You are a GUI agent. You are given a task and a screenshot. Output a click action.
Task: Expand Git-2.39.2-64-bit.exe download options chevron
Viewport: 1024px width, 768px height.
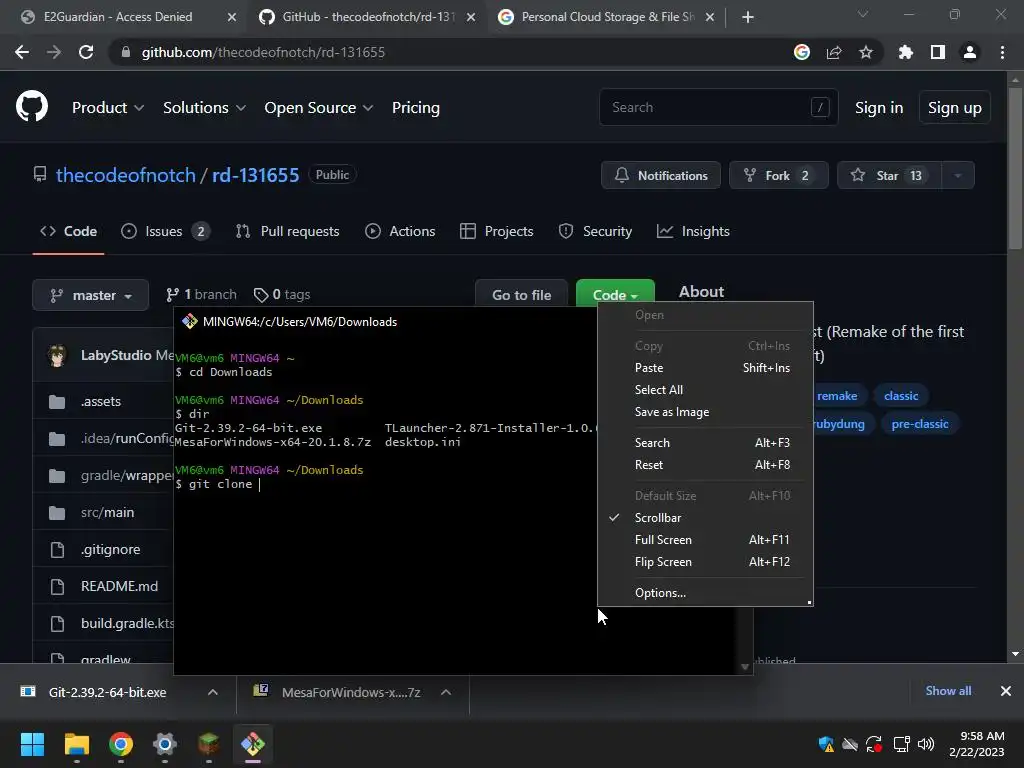(x=213, y=692)
